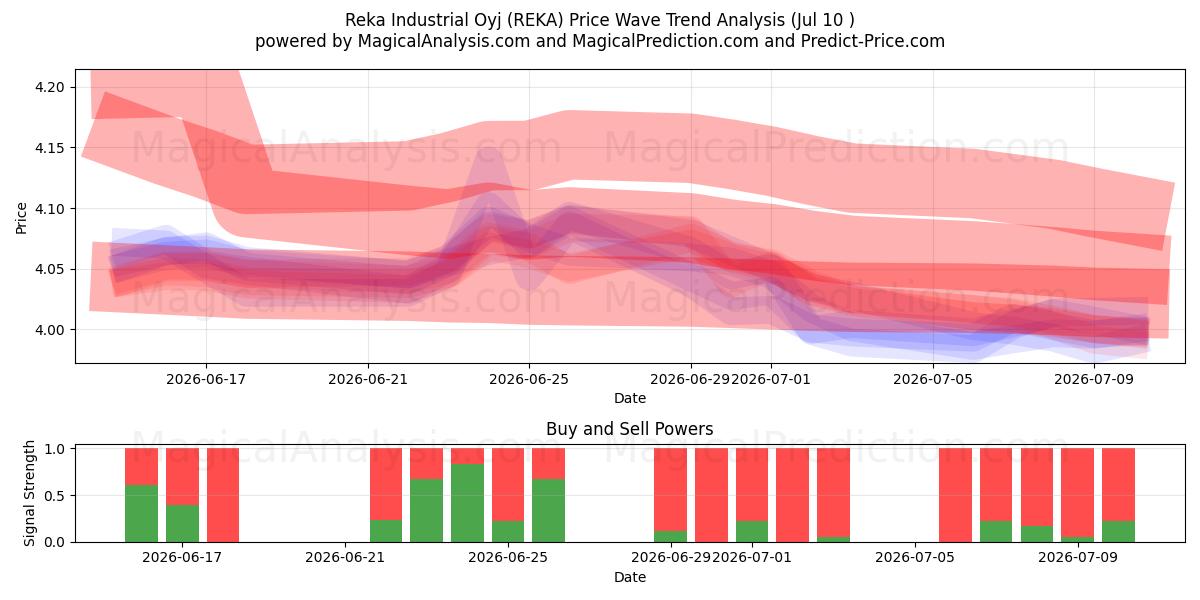Click the tallest green buy bar near 2026-06-24
Screen dimensions: 1200x600
(467, 503)
